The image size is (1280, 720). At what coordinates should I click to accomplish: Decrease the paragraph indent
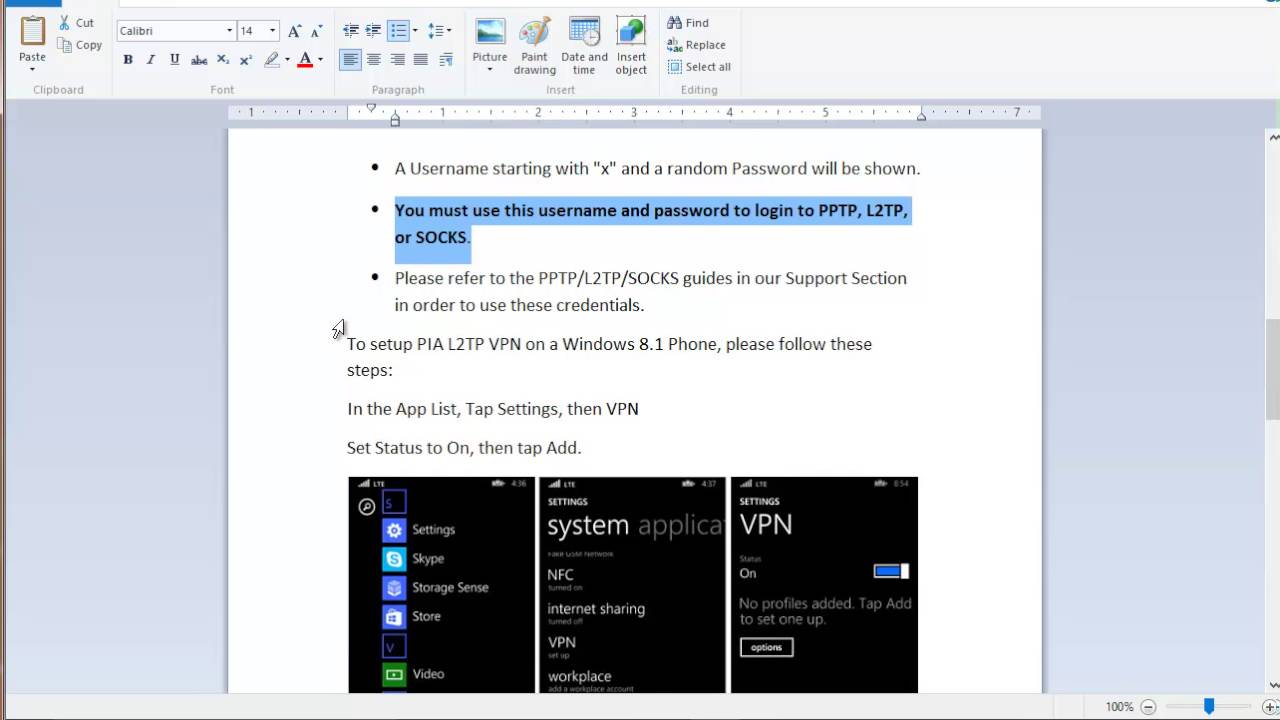(350, 31)
